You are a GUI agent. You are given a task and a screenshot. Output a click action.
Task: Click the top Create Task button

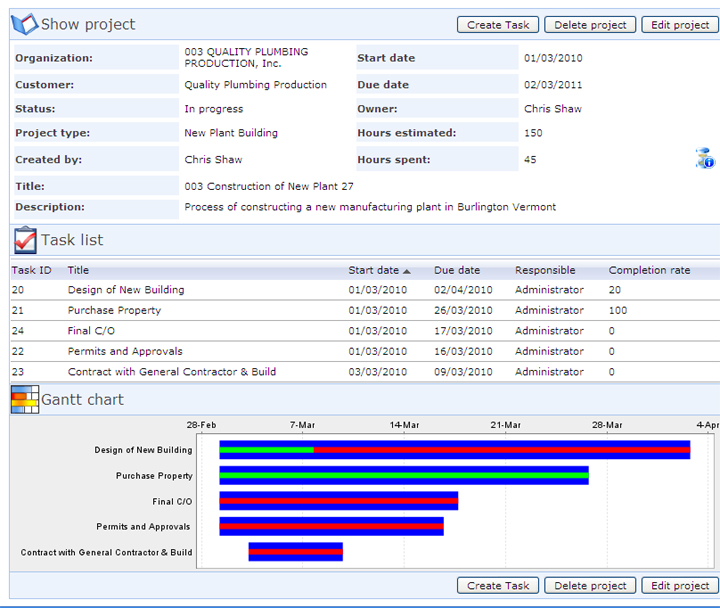point(498,25)
